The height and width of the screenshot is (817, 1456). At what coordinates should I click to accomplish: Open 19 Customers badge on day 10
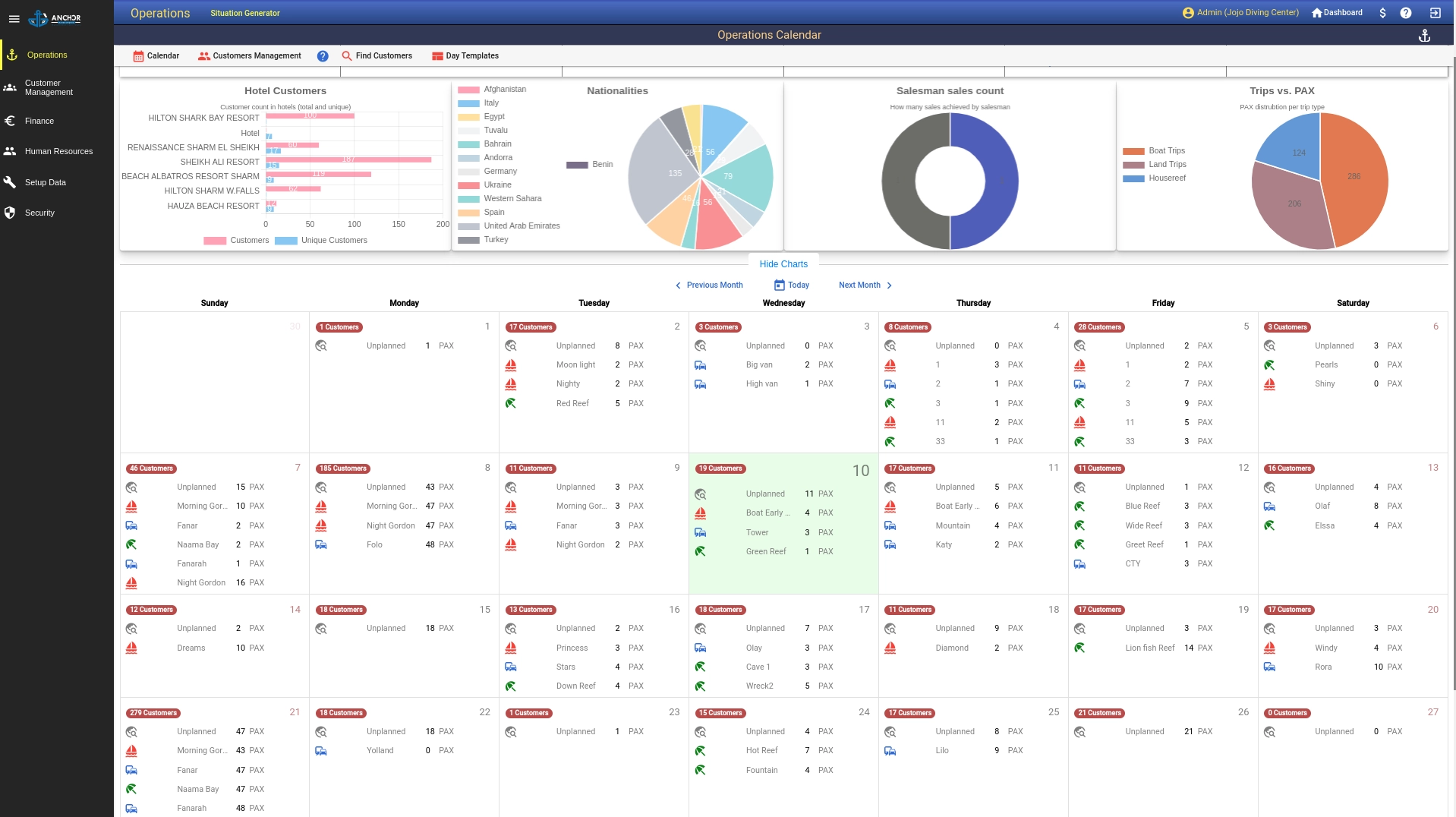click(720, 468)
